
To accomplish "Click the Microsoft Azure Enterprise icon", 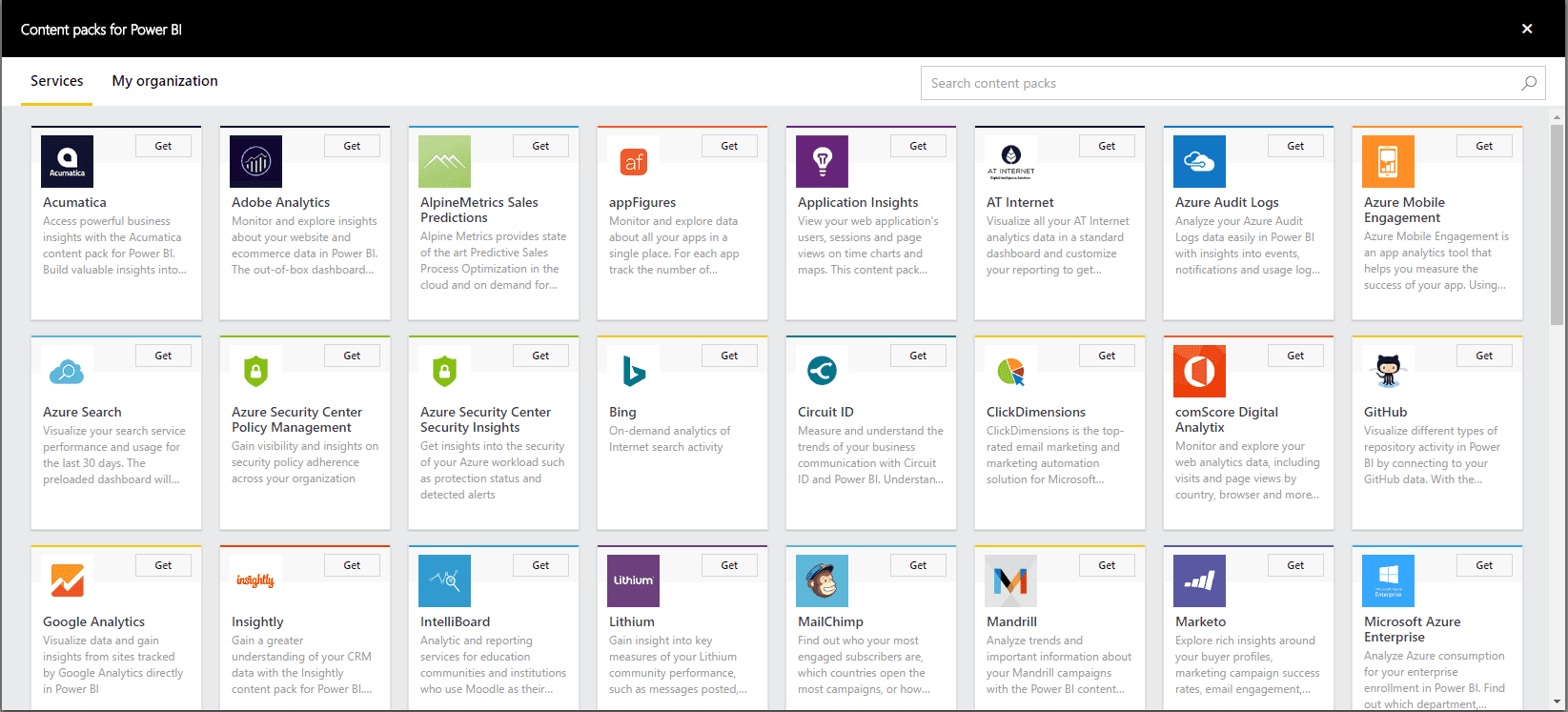I will pyautogui.click(x=1388, y=580).
